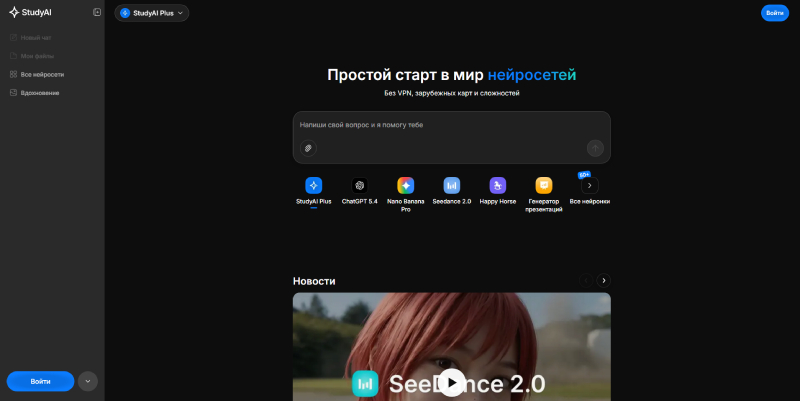
Task: Click the Без VPN subtitle text
Action: point(452,93)
